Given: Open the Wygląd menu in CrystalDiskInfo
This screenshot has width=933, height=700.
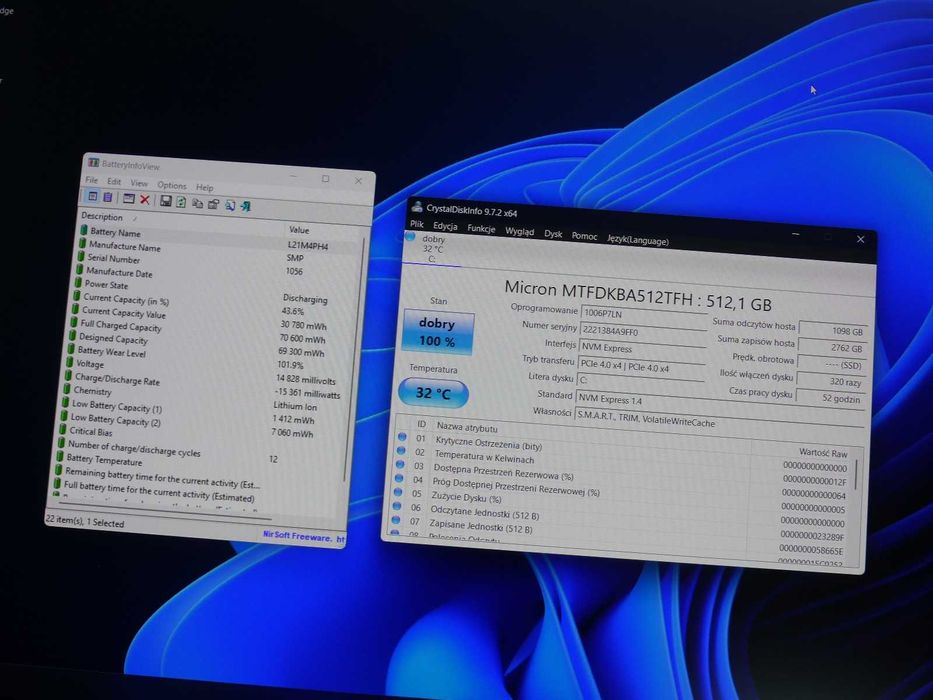Looking at the screenshot, I should click(x=519, y=232).
